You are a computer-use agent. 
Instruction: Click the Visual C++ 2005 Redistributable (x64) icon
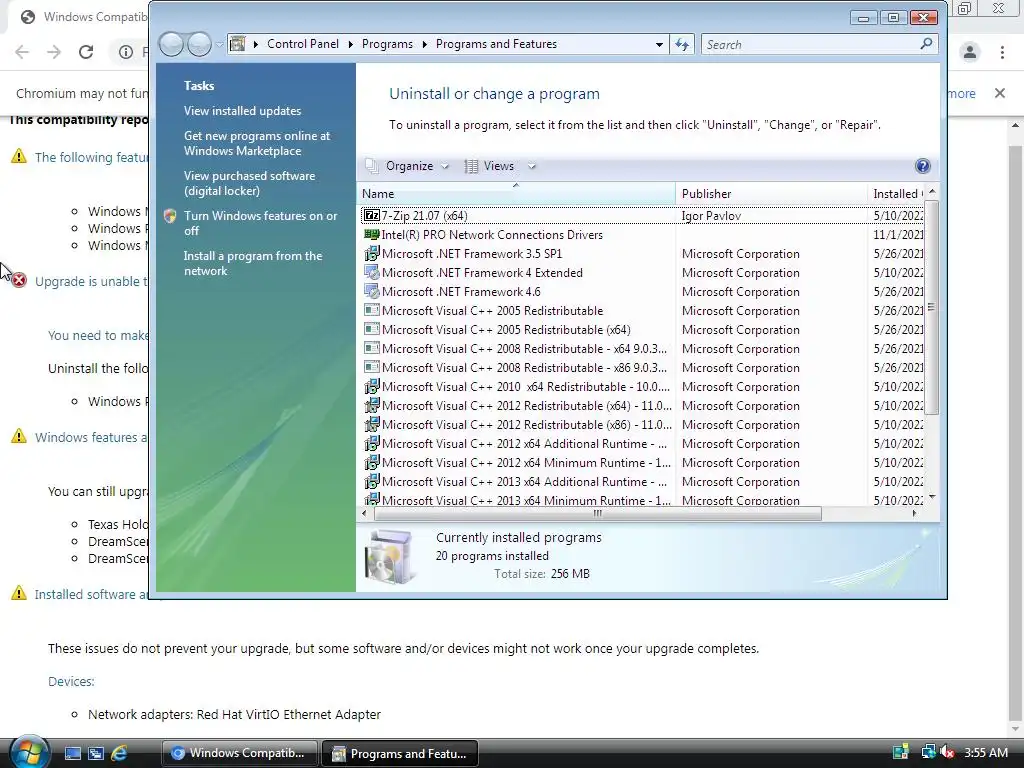pos(372,329)
